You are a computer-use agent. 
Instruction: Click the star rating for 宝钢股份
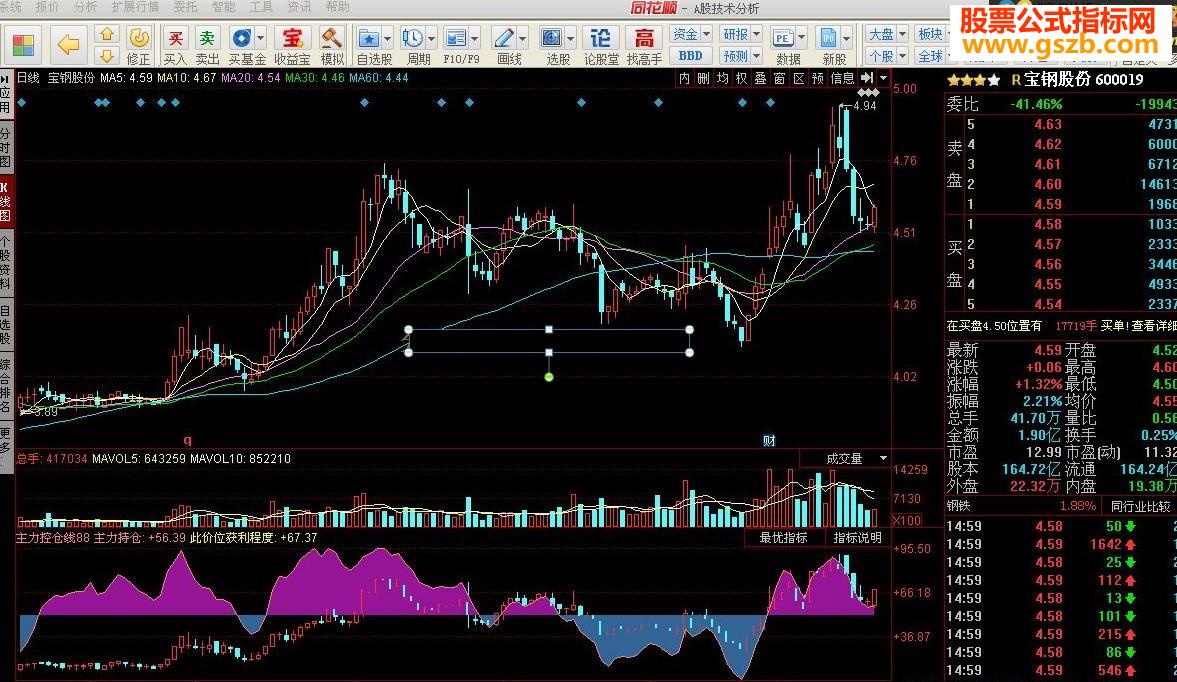974,80
